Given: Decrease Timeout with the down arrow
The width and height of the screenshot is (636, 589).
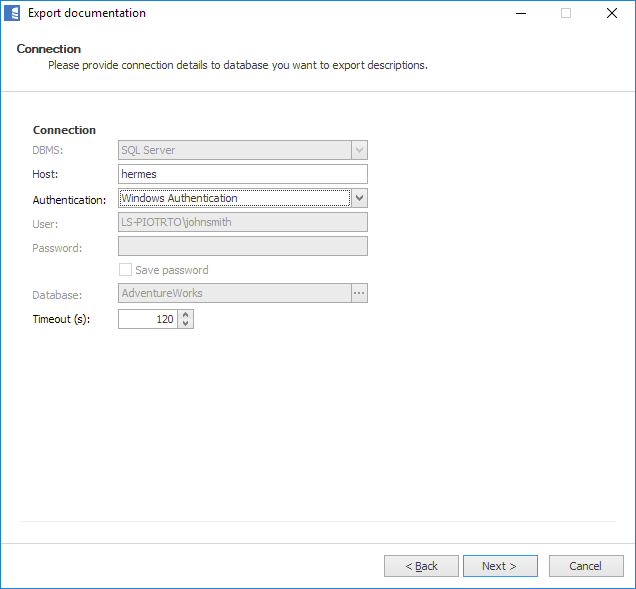Looking at the screenshot, I should 186,324.
